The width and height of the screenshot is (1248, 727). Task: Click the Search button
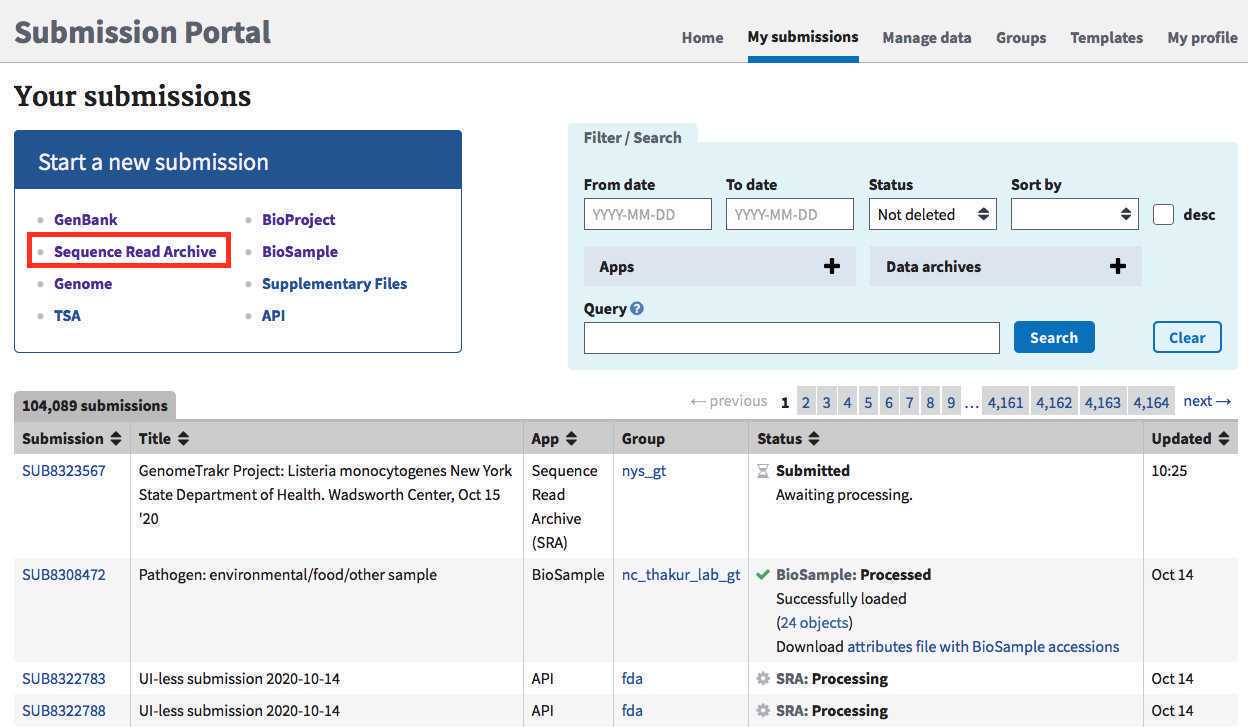tap(1054, 337)
